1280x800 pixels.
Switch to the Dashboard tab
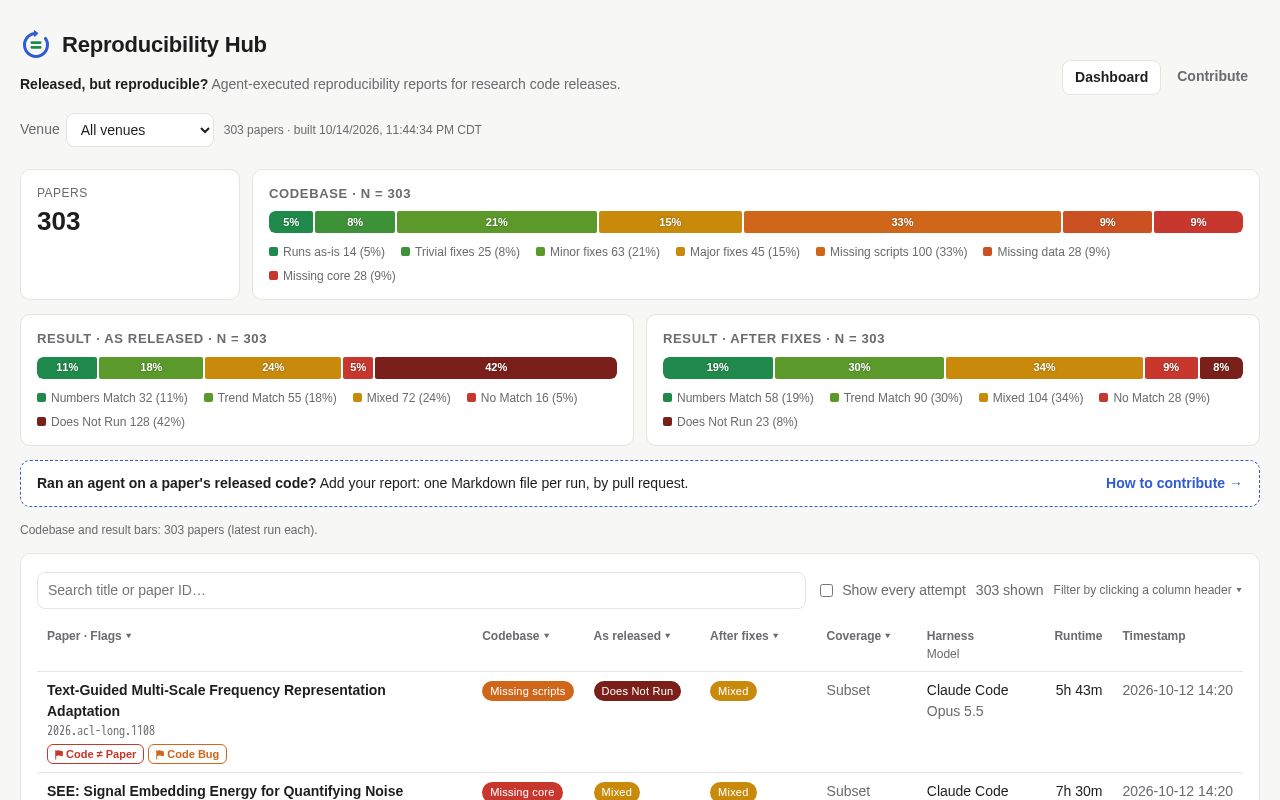click(x=1111, y=77)
